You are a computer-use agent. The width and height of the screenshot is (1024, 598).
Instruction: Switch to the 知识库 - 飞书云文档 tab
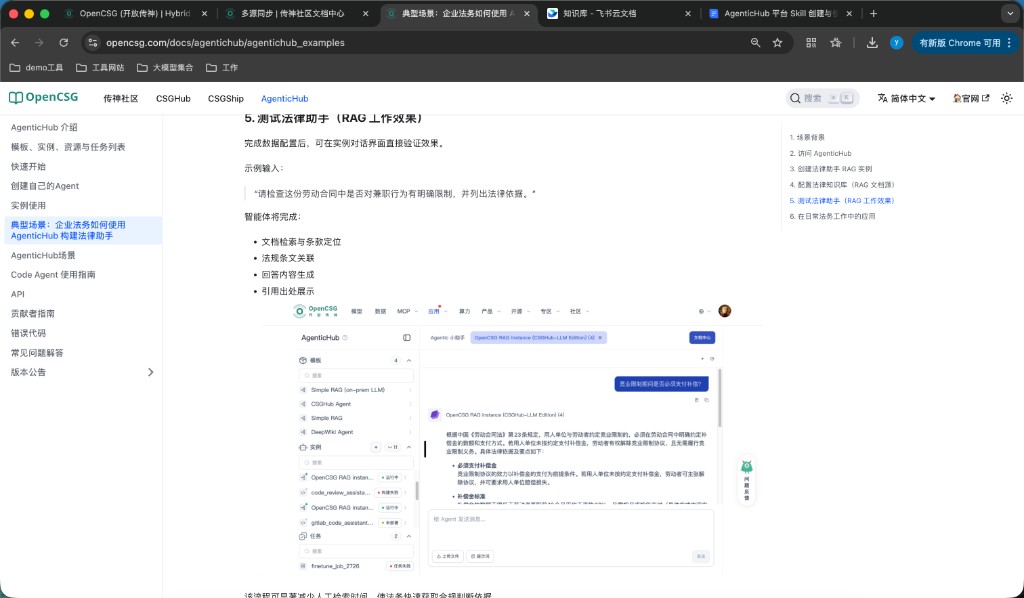[x=600, y=14]
